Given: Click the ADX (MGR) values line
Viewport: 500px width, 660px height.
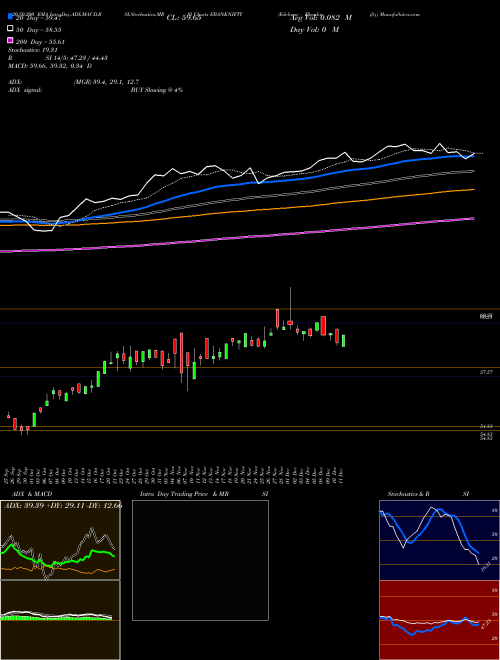Looking at the screenshot, I should (74, 82).
